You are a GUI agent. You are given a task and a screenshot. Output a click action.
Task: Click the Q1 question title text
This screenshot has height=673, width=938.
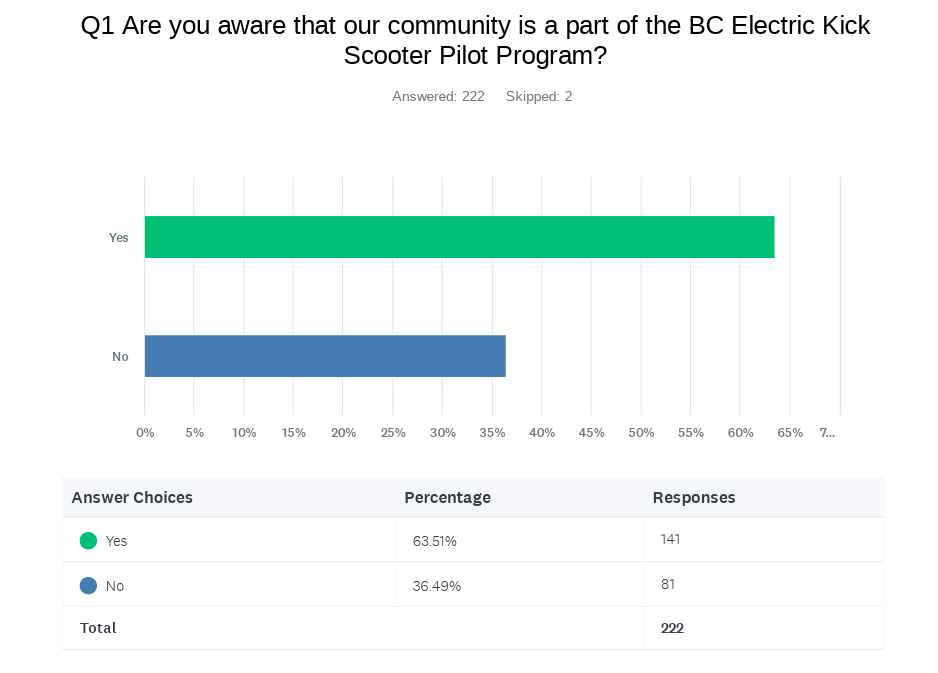point(475,40)
